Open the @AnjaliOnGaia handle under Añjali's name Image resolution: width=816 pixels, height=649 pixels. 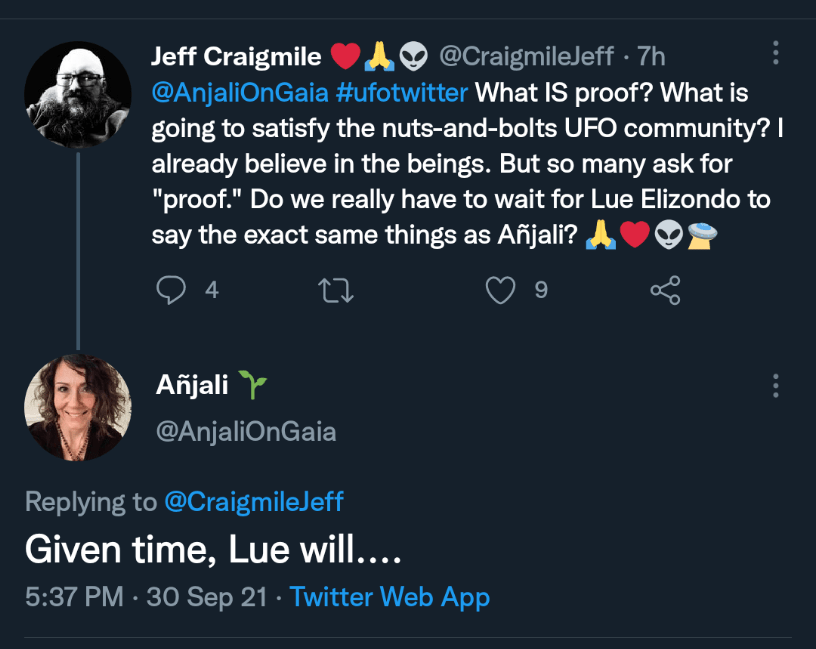(x=246, y=431)
